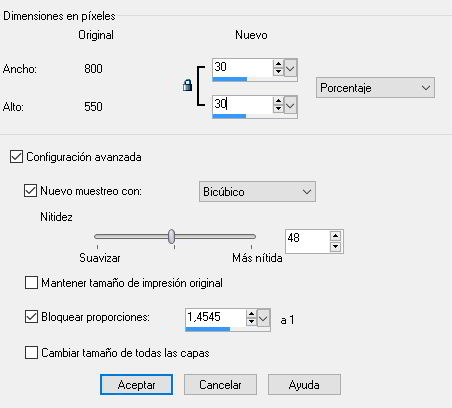Increase Alto value with up arrow
This screenshot has height=408, width=452.
(x=278, y=101)
